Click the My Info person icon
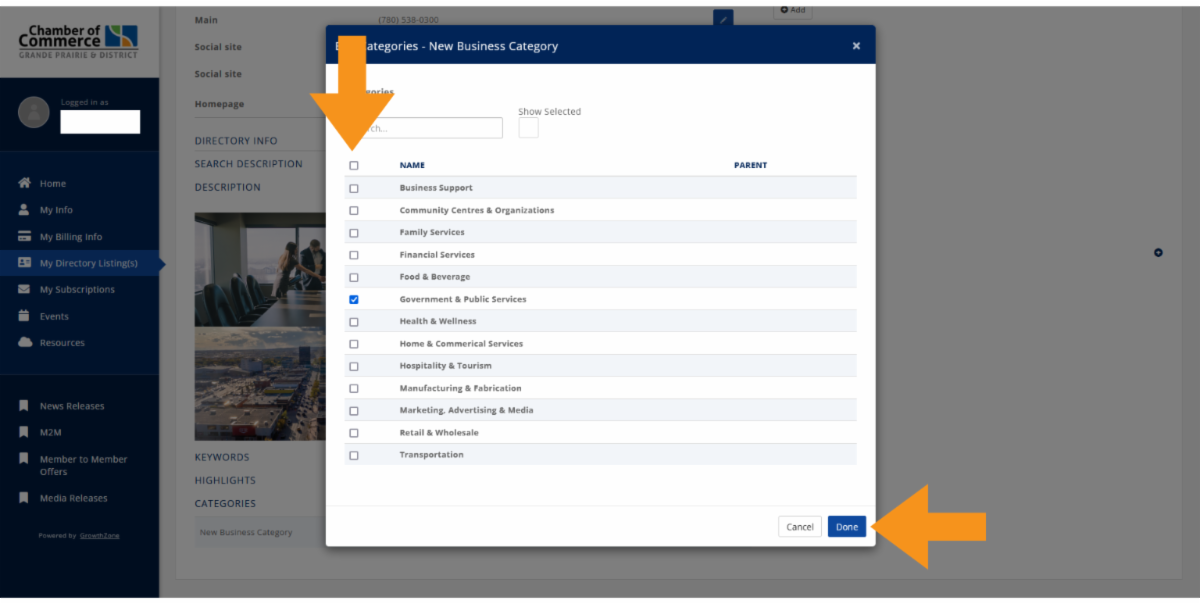Image resolution: width=1200 pixels, height=604 pixels. click(25, 210)
